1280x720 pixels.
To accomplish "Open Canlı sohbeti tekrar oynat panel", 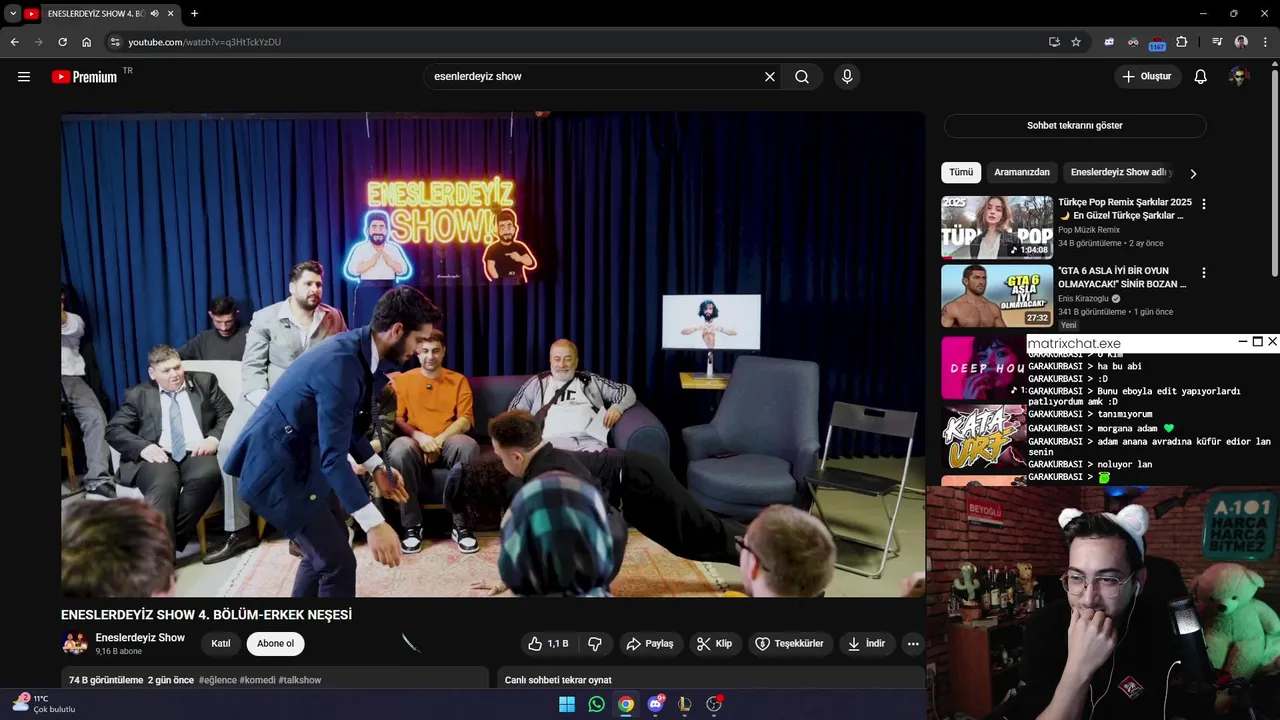I will pyautogui.click(x=711, y=680).
